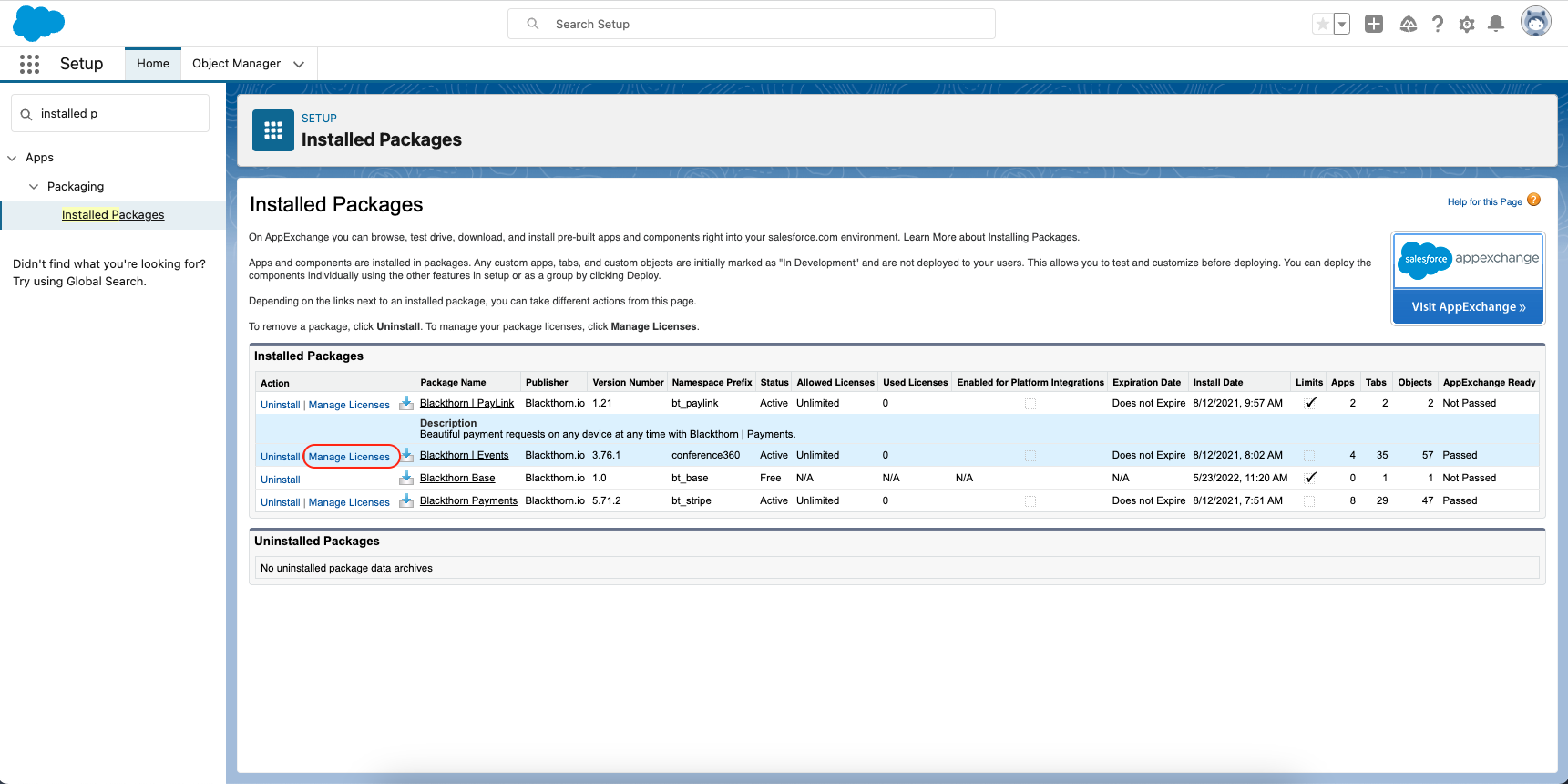The height and width of the screenshot is (784, 1568).
Task: Open the App Launcher waffle icon
Action: (x=29, y=64)
